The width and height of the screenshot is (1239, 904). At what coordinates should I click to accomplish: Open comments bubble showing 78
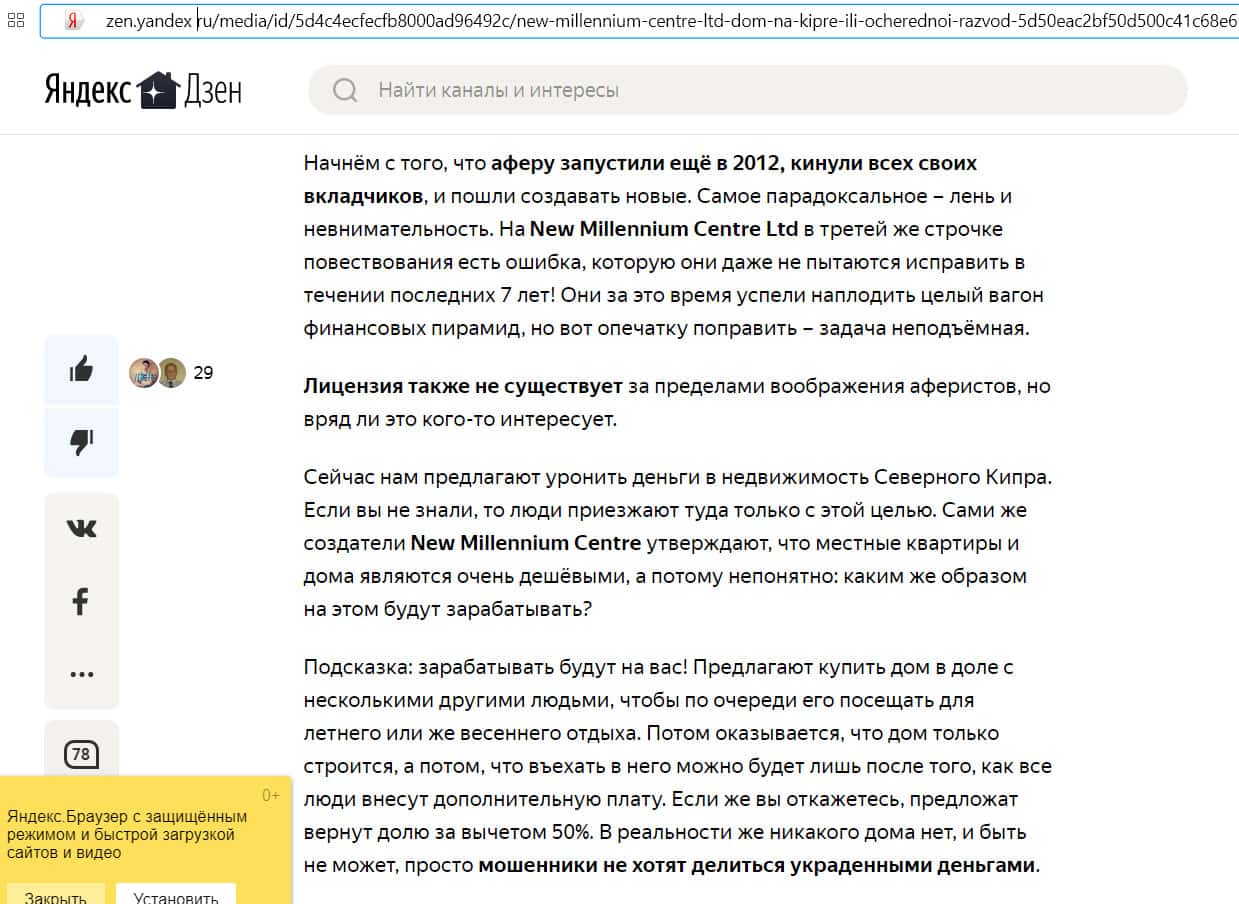[81, 754]
